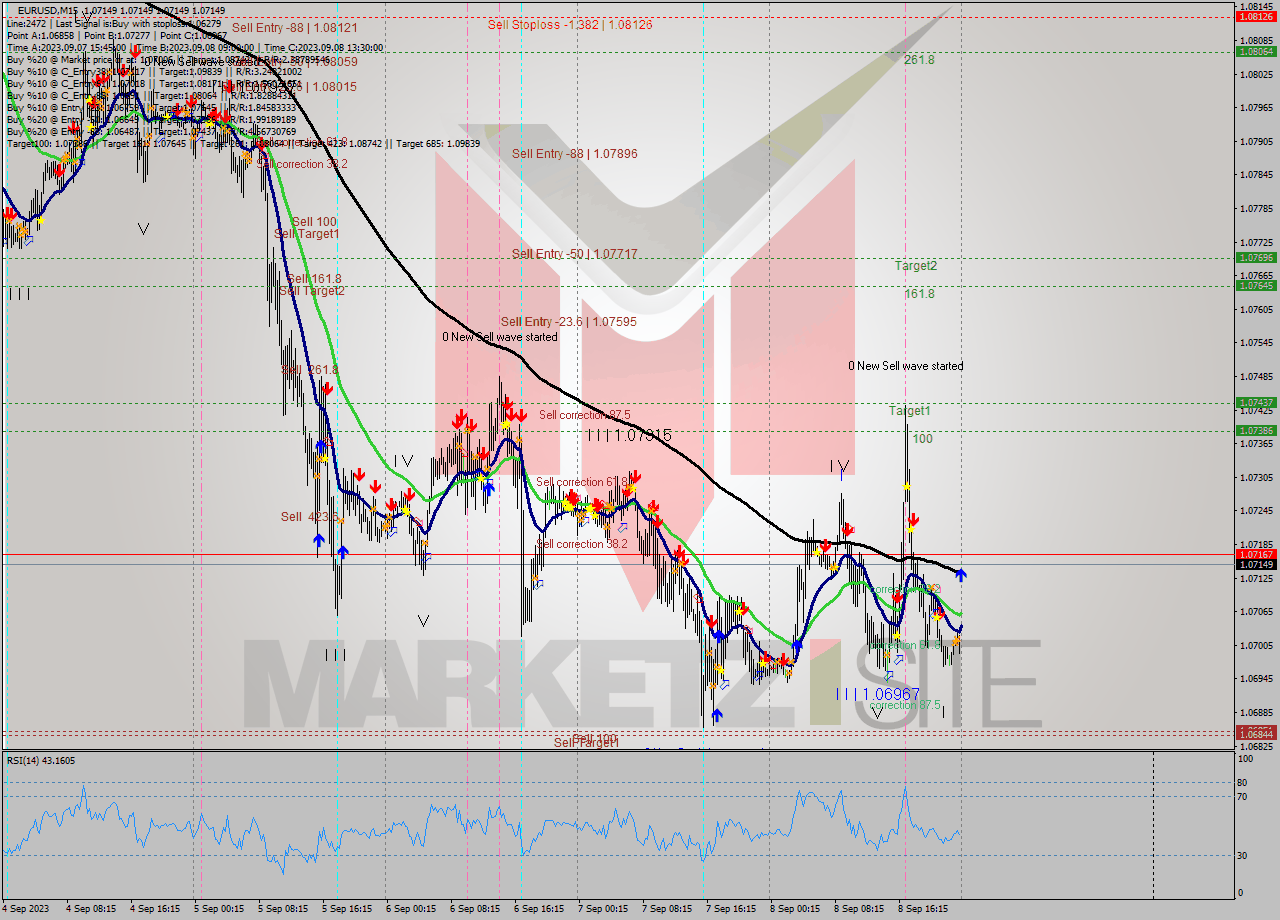The width and height of the screenshot is (1280, 920).
Task: Click the green 'correction 87.5' label near the bottom
Action: coord(905,705)
